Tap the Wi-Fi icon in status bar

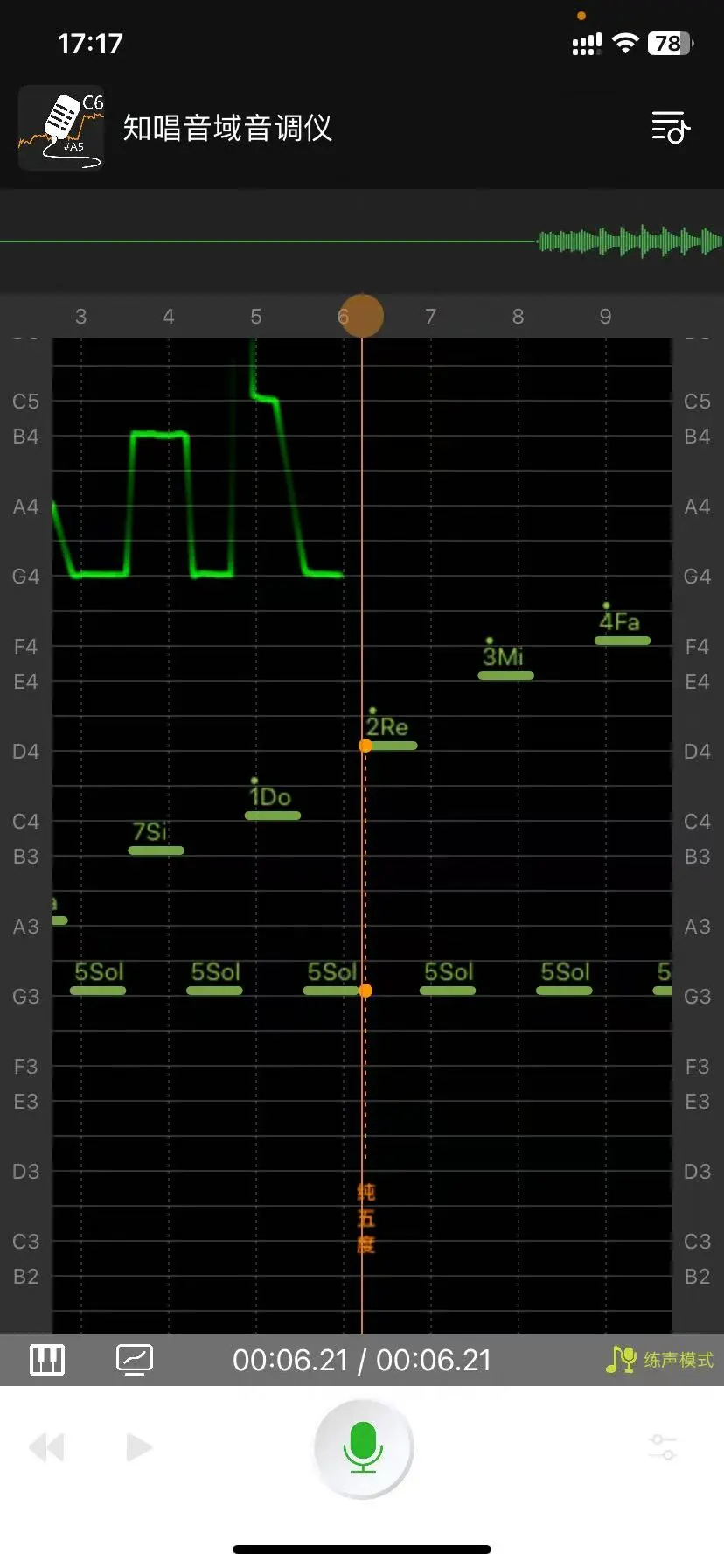click(x=625, y=44)
